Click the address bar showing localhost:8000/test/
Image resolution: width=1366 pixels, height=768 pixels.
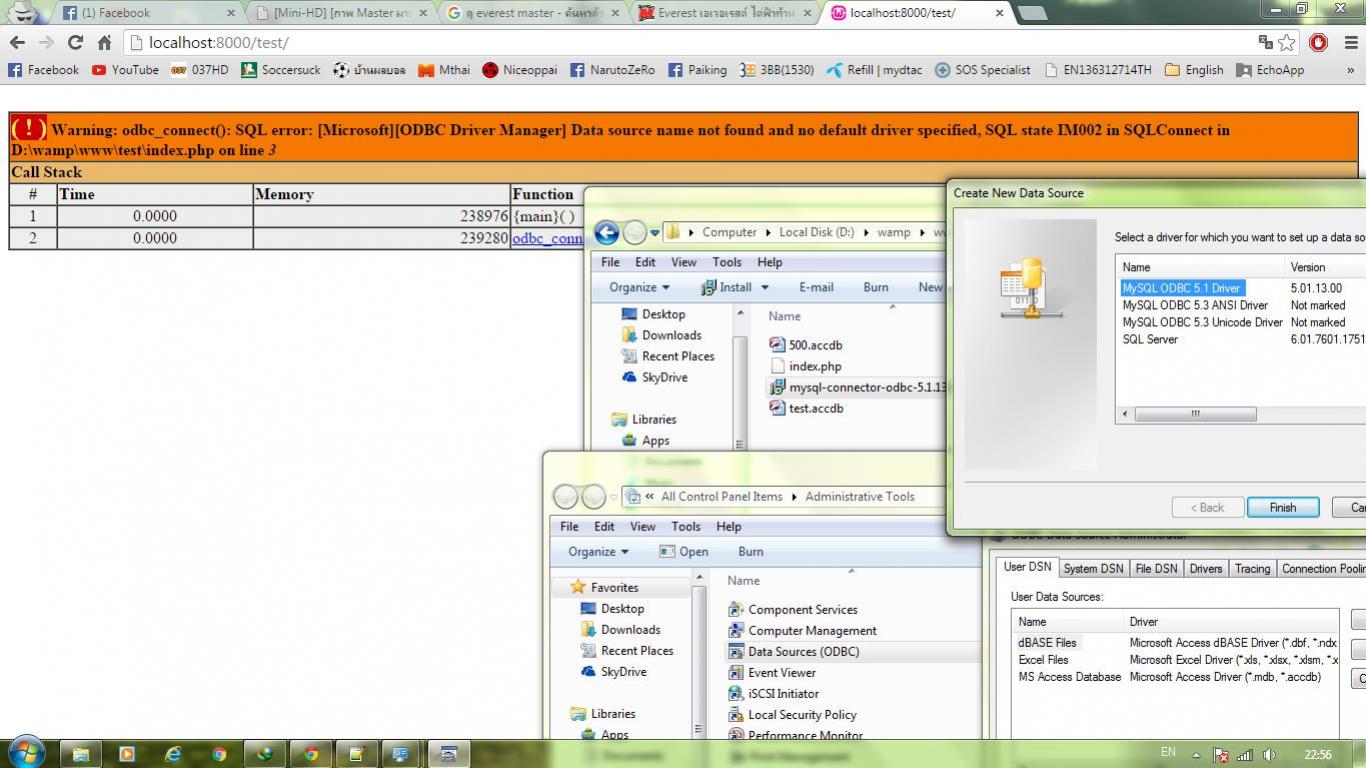690,42
